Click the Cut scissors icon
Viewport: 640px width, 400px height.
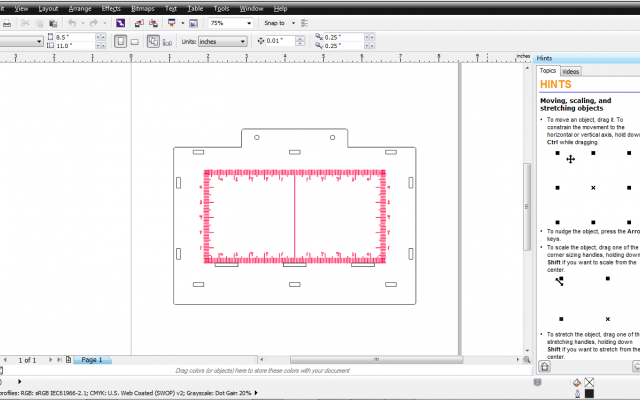click(x=25, y=23)
